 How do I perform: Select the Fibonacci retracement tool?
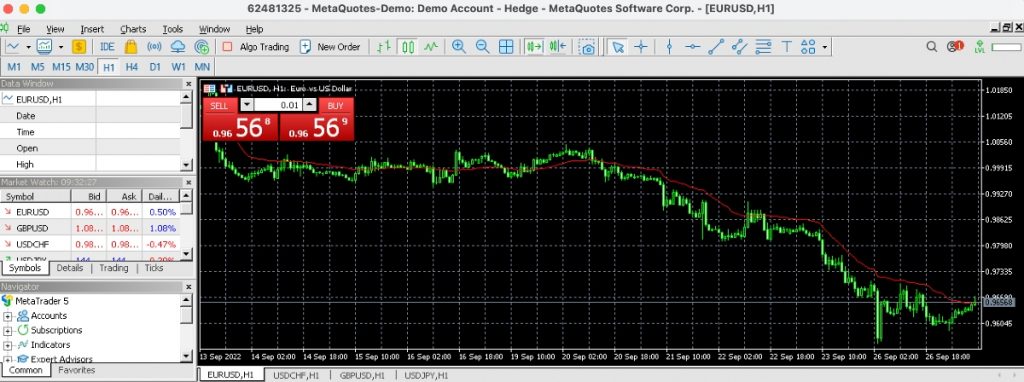coord(763,46)
